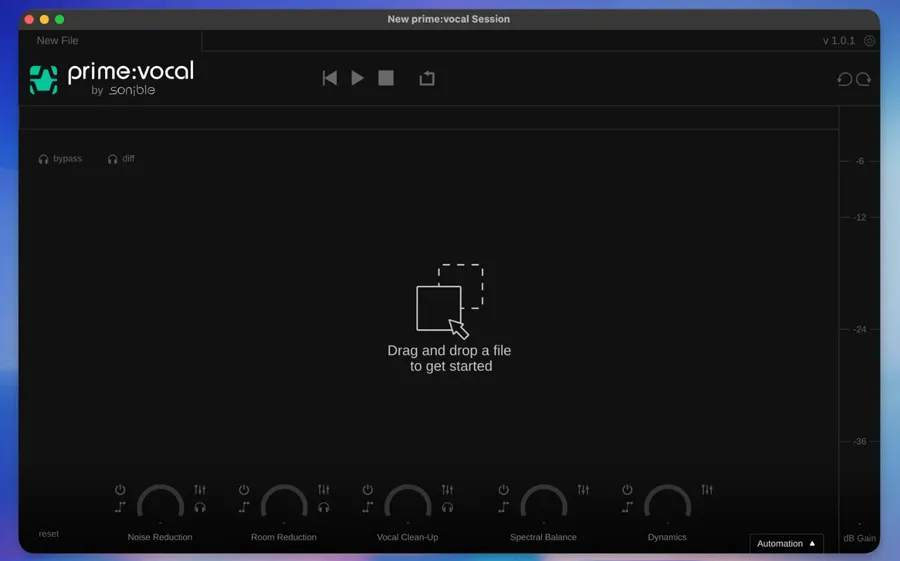The height and width of the screenshot is (561, 900).
Task: Solo-listen Room Reduction with headphone icon
Action: tap(324, 507)
